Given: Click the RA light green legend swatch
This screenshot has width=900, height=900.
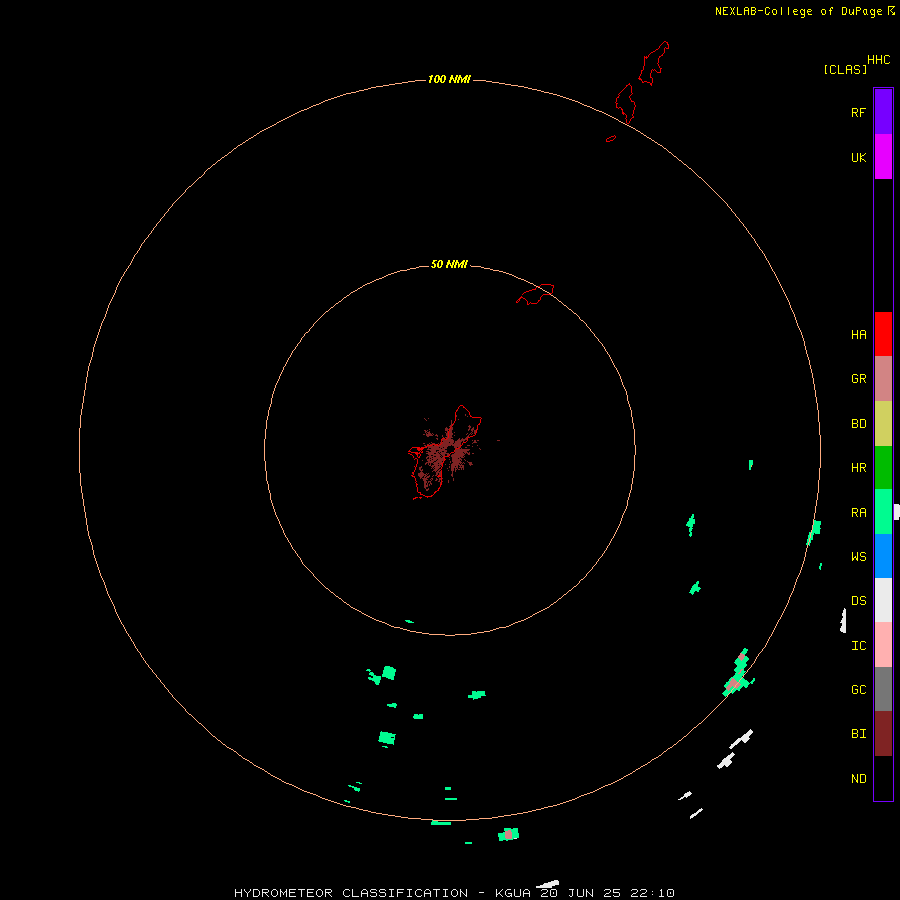Looking at the screenshot, I should tap(883, 512).
